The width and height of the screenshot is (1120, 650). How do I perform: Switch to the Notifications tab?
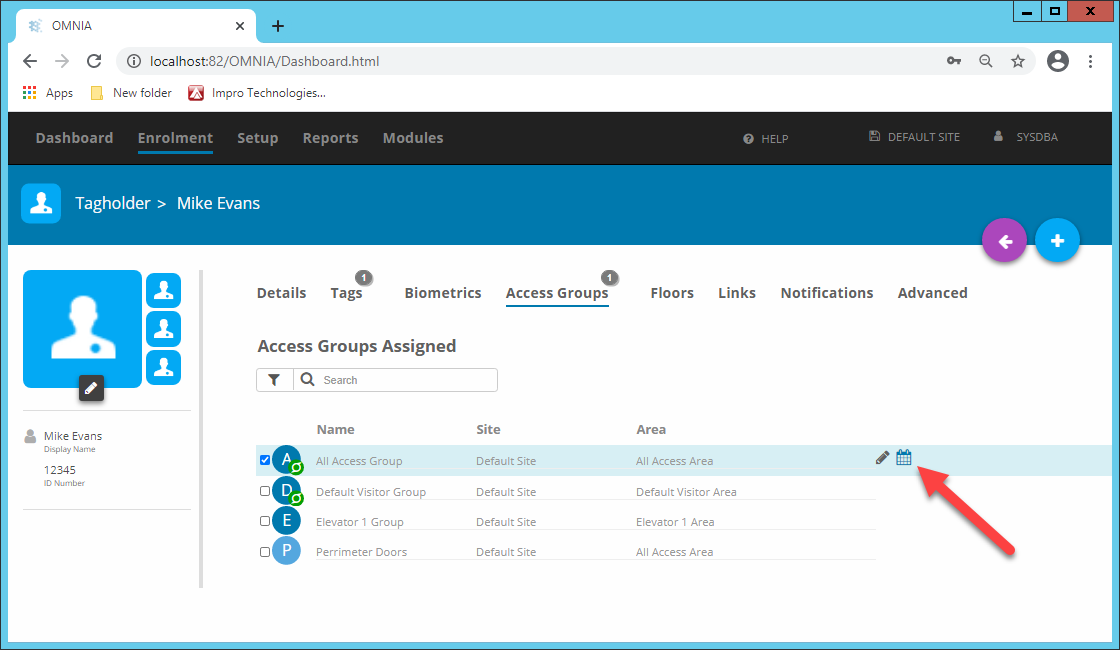[x=826, y=293]
